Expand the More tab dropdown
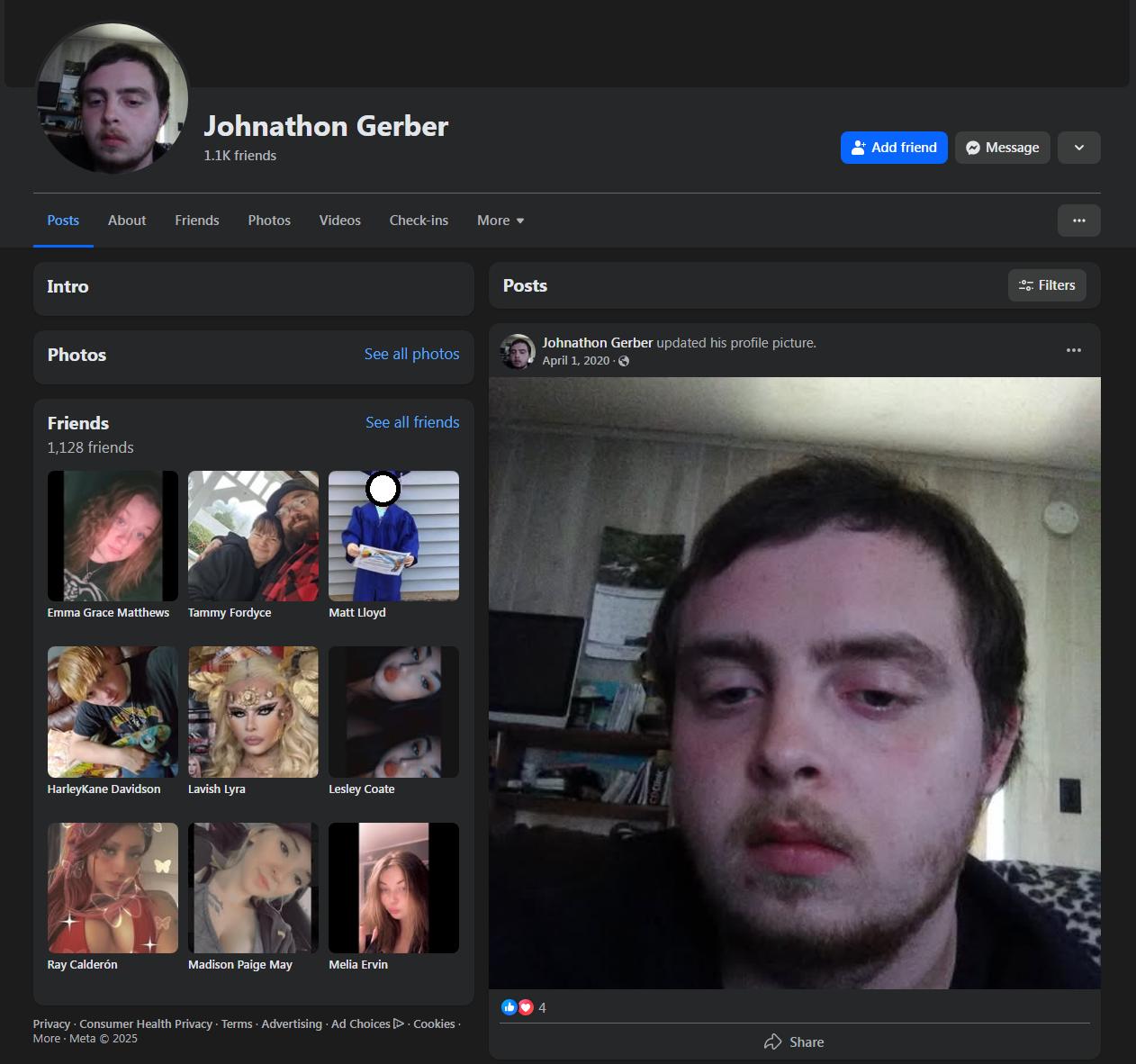 coord(500,221)
